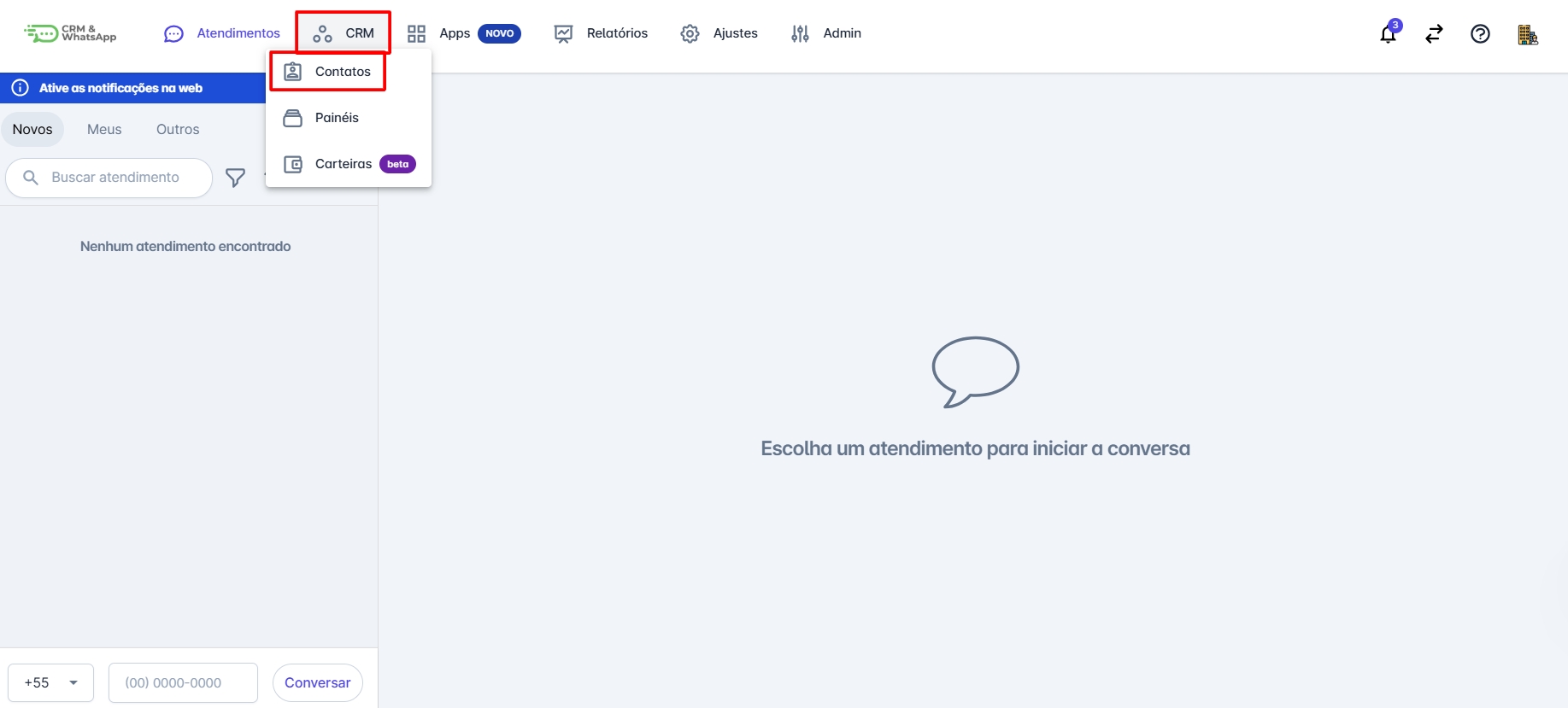Switch to the Meus tab
The width and height of the screenshot is (1568, 708).
pyautogui.click(x=104, y=130)
